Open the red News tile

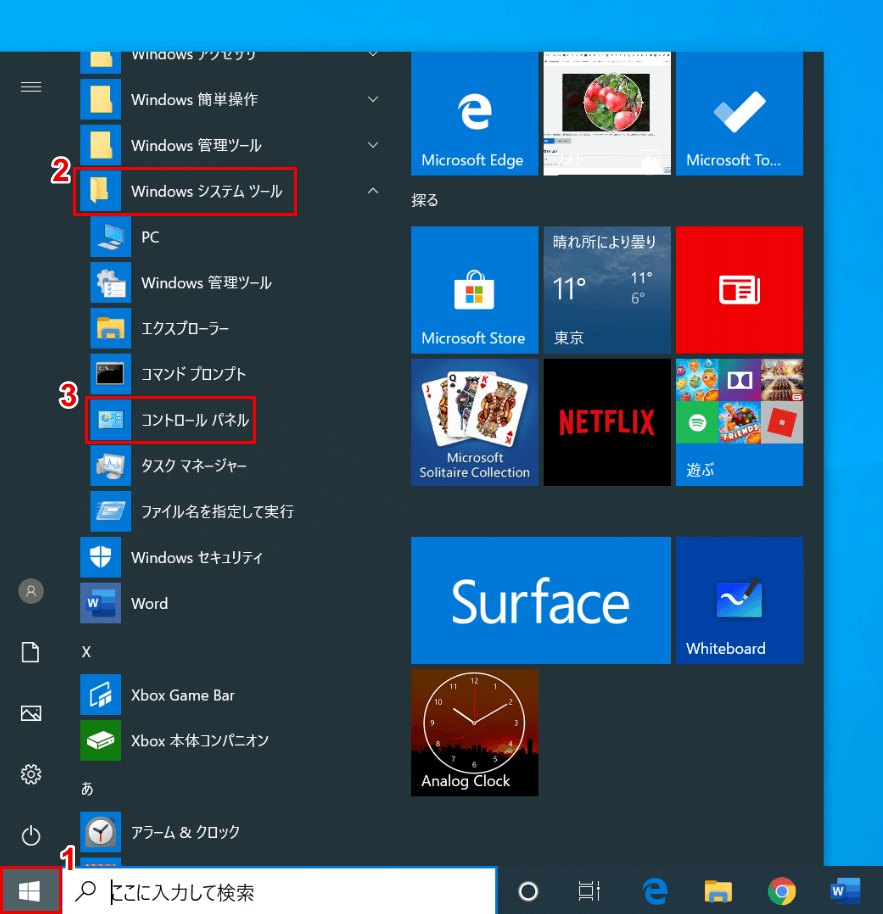coord(739,290)
